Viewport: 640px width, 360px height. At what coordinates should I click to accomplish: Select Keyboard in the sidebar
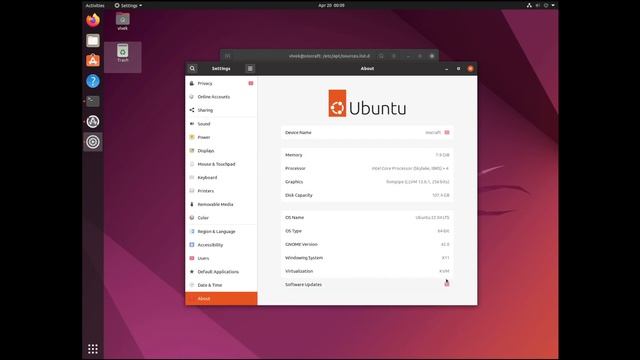[221, 178]
